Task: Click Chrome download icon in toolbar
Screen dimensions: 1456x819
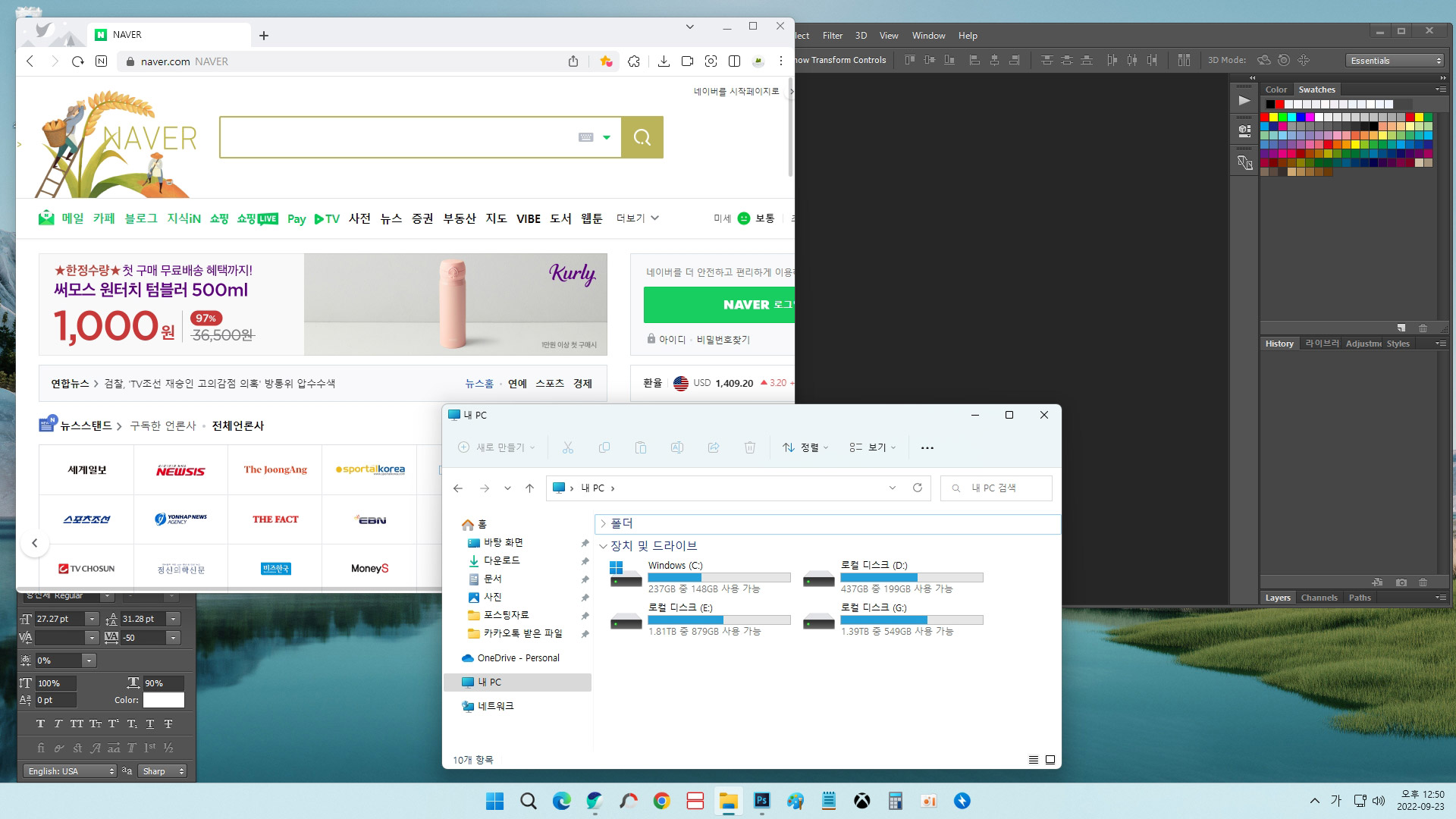Action: click(x=664, y=61)
